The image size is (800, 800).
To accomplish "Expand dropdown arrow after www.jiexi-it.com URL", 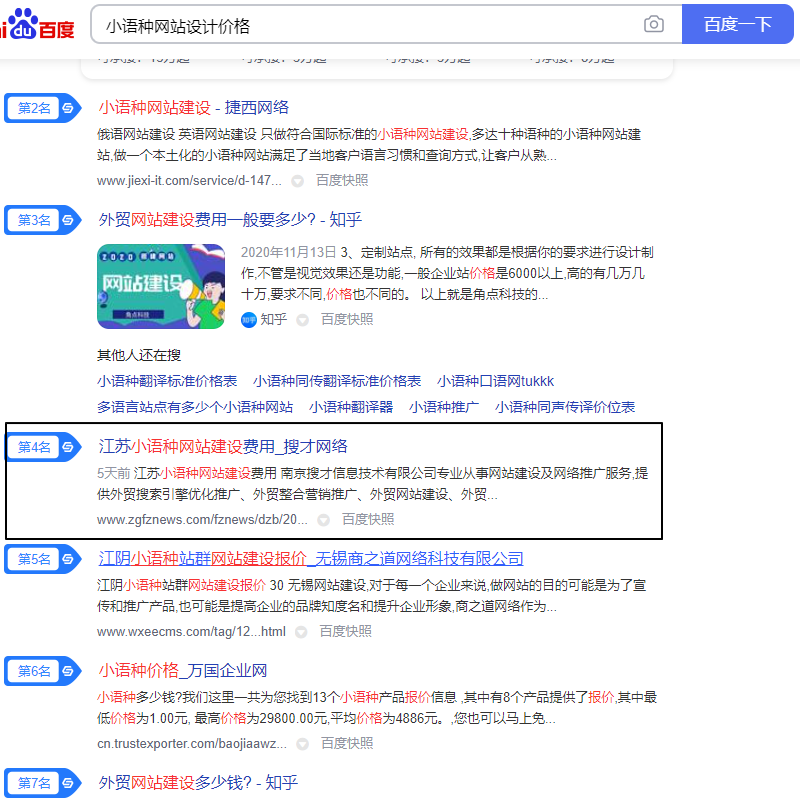I will point(297,181).
